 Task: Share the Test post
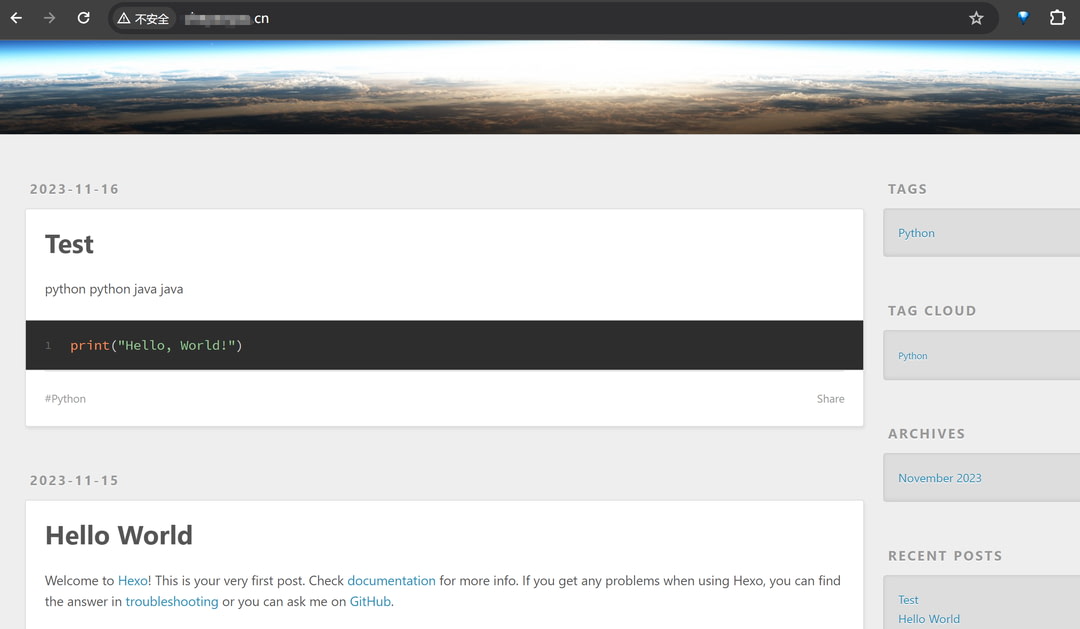tap(830, 399)
